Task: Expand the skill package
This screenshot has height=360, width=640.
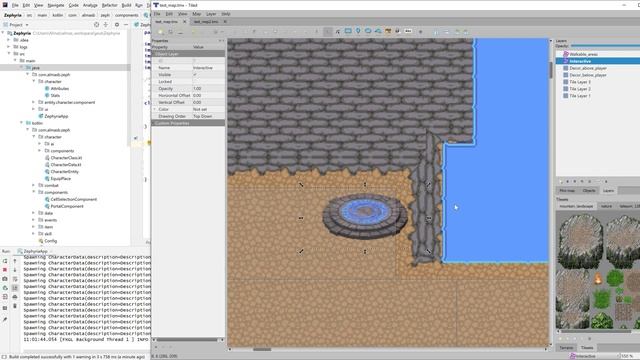Action: click(33, 234)
